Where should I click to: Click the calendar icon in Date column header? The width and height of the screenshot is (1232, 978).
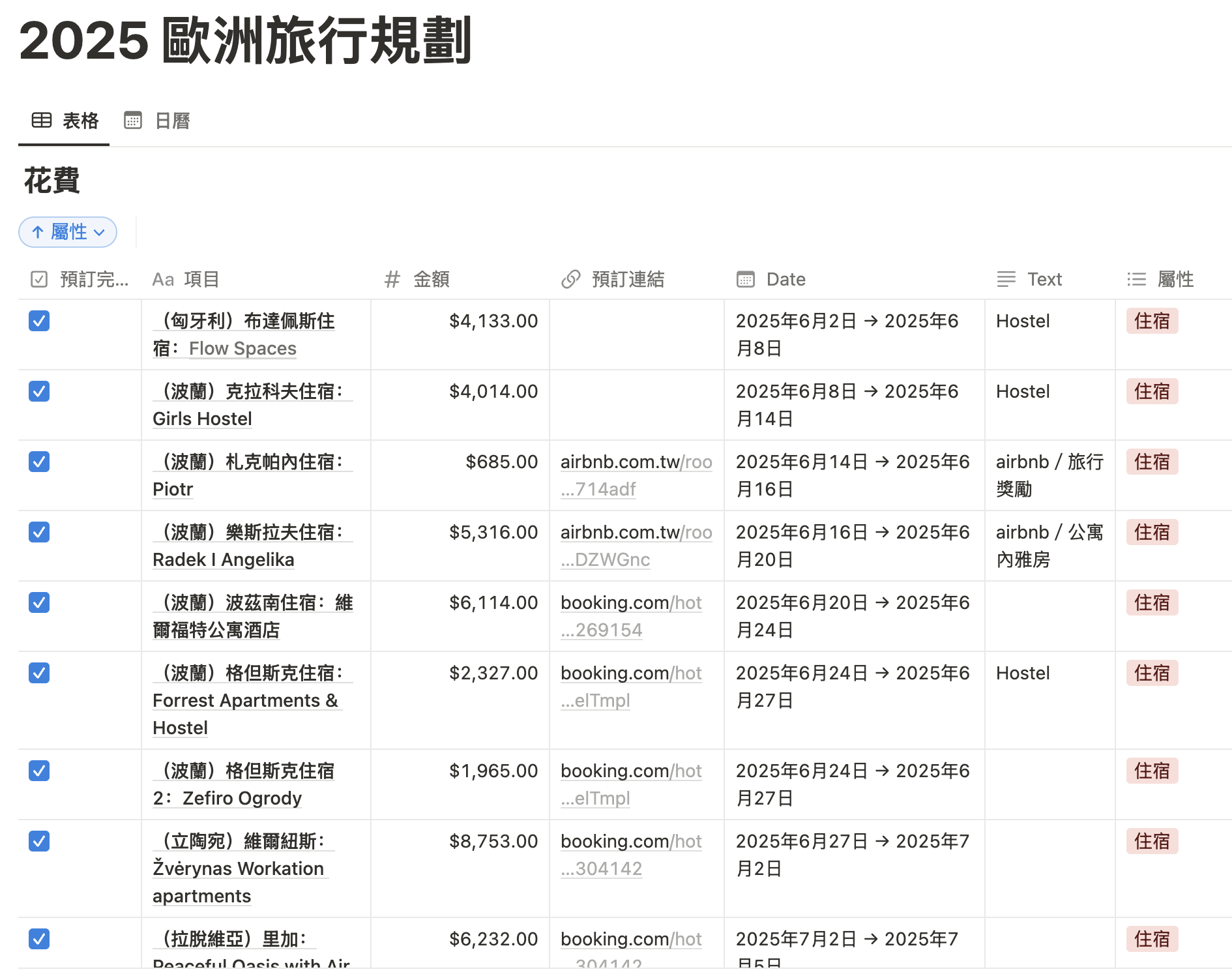745,280
